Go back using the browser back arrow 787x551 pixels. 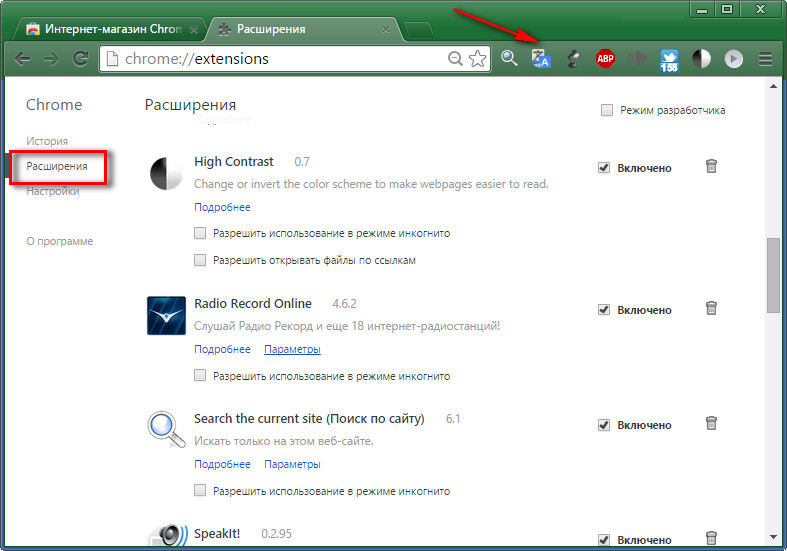pos(22,59)
